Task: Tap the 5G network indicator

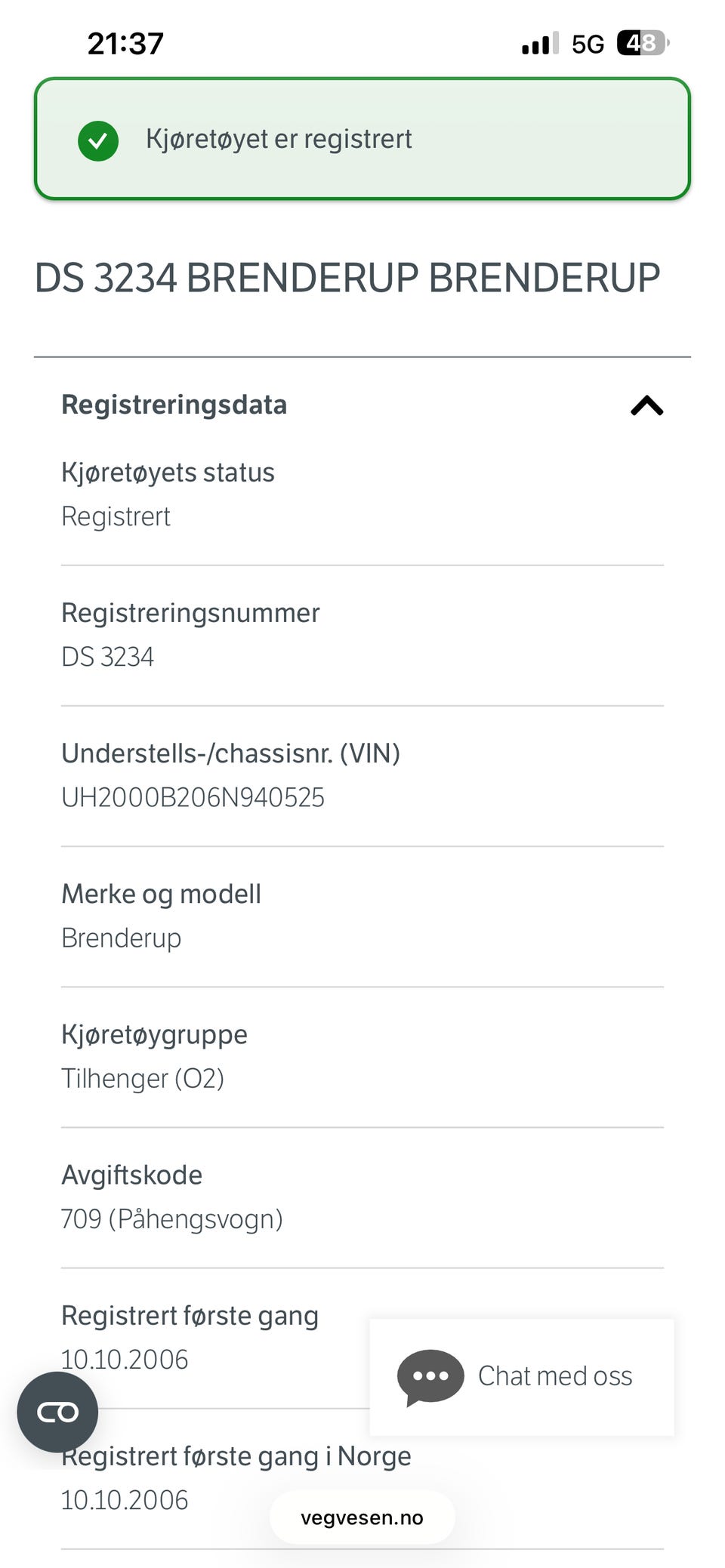Action: 588,45
